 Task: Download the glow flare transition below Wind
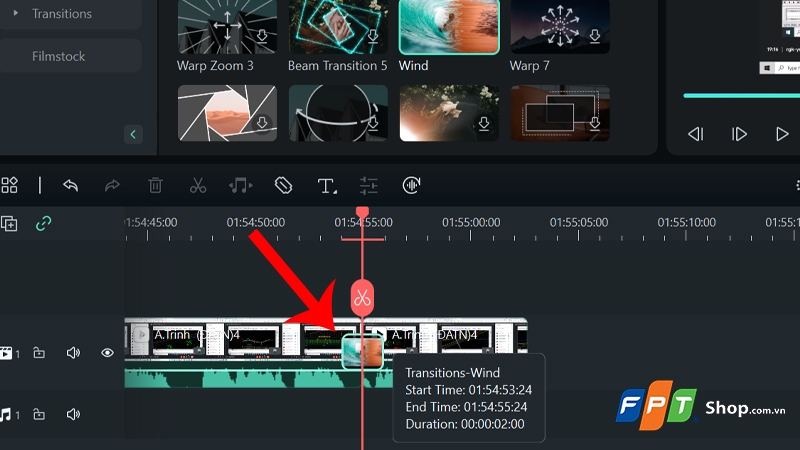tap(484, 123)
